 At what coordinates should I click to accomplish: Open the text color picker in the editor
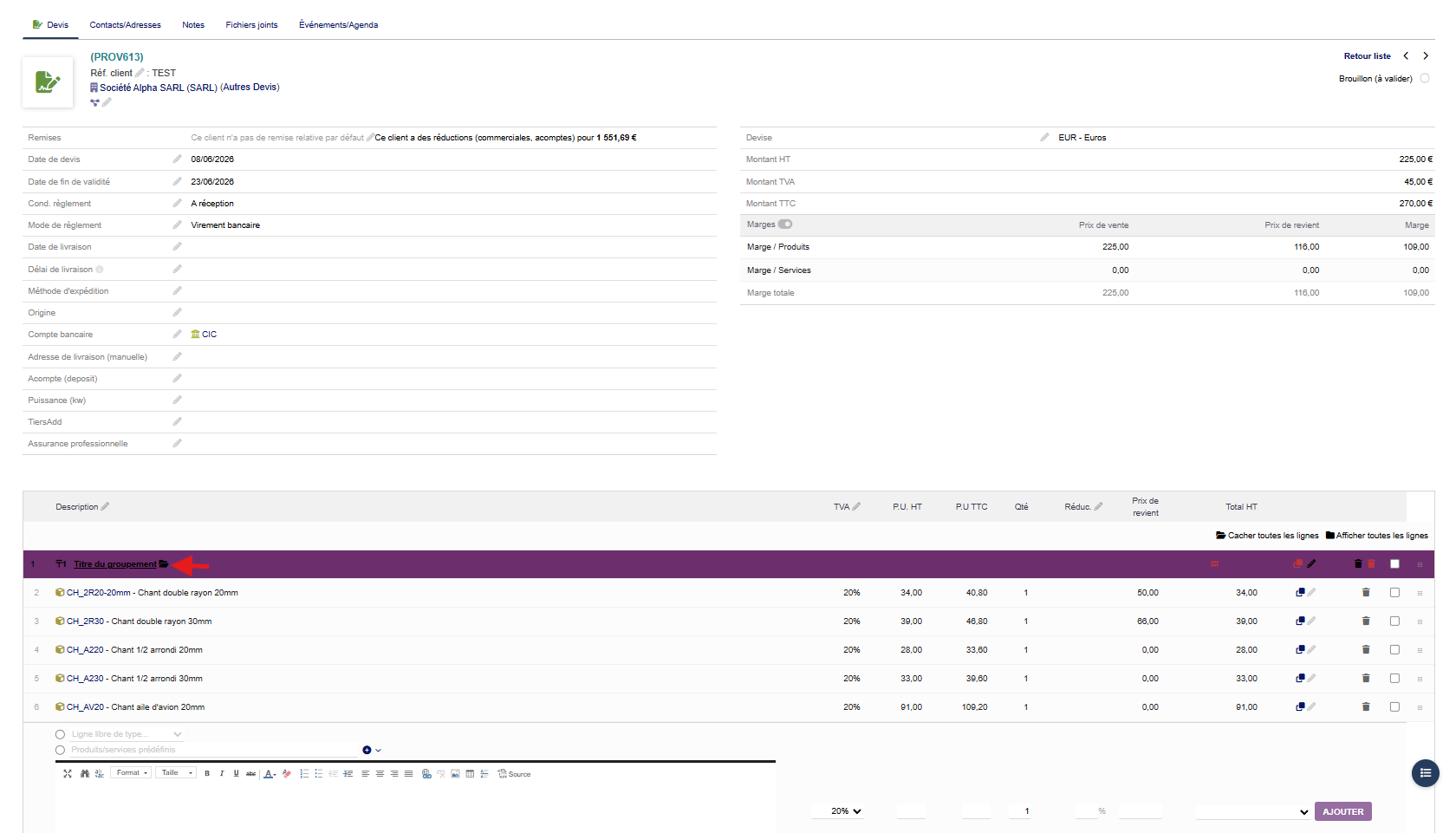[x=270, y=773]
